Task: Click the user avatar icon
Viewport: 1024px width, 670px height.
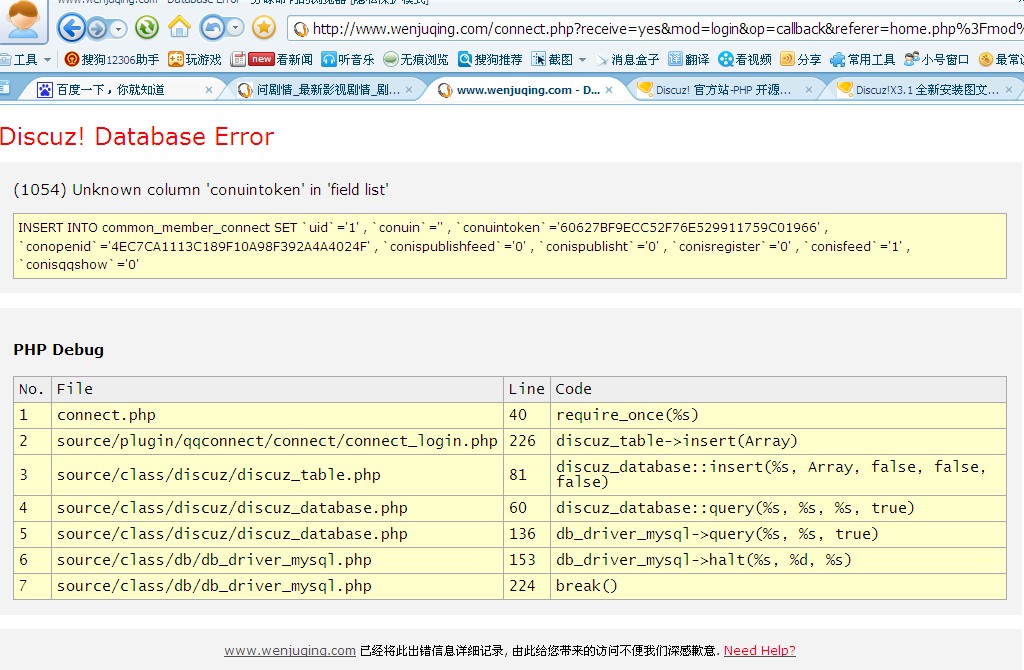Action: click(23, 18)
